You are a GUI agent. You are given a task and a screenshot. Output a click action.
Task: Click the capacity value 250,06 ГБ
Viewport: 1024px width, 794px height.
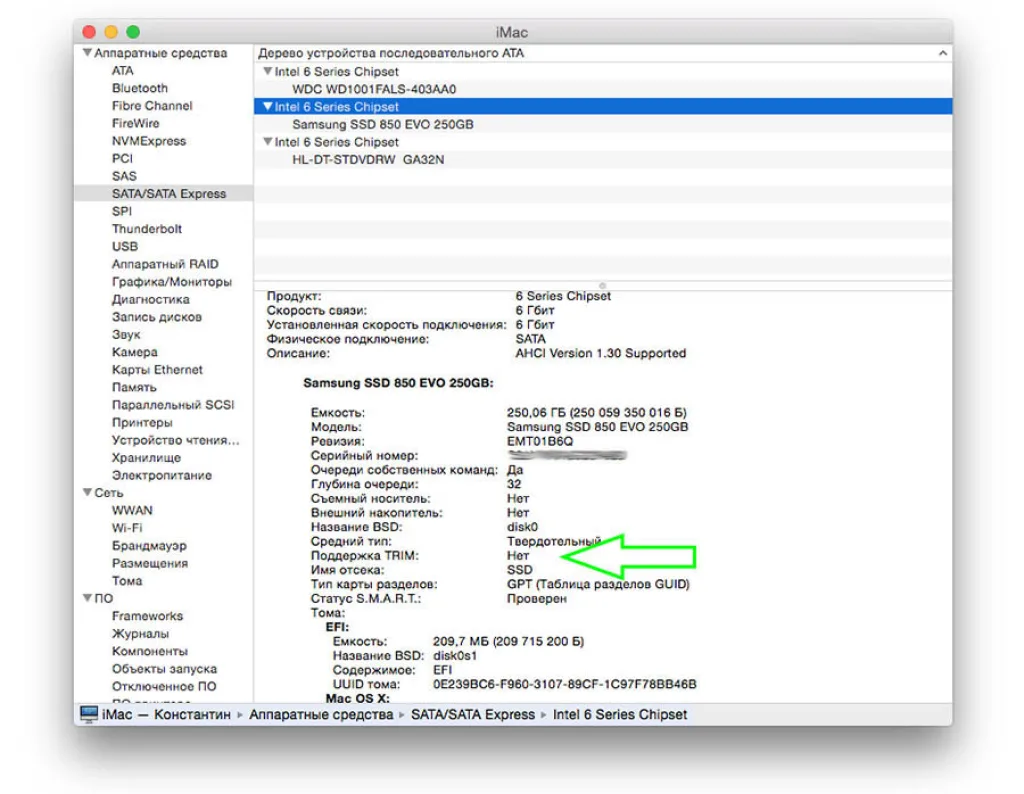536,413
